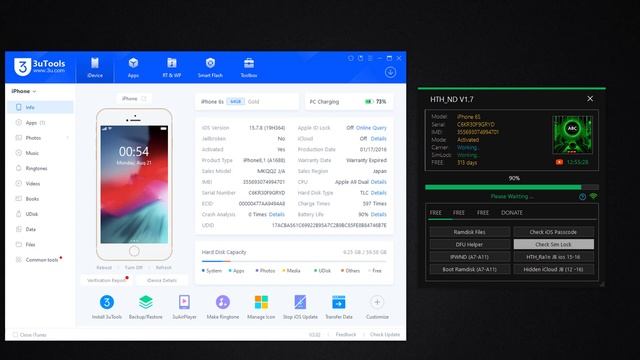Select the active green-underlined FREE tab
The width and height of the screenshot is (640, 360).
pos(436,213)
